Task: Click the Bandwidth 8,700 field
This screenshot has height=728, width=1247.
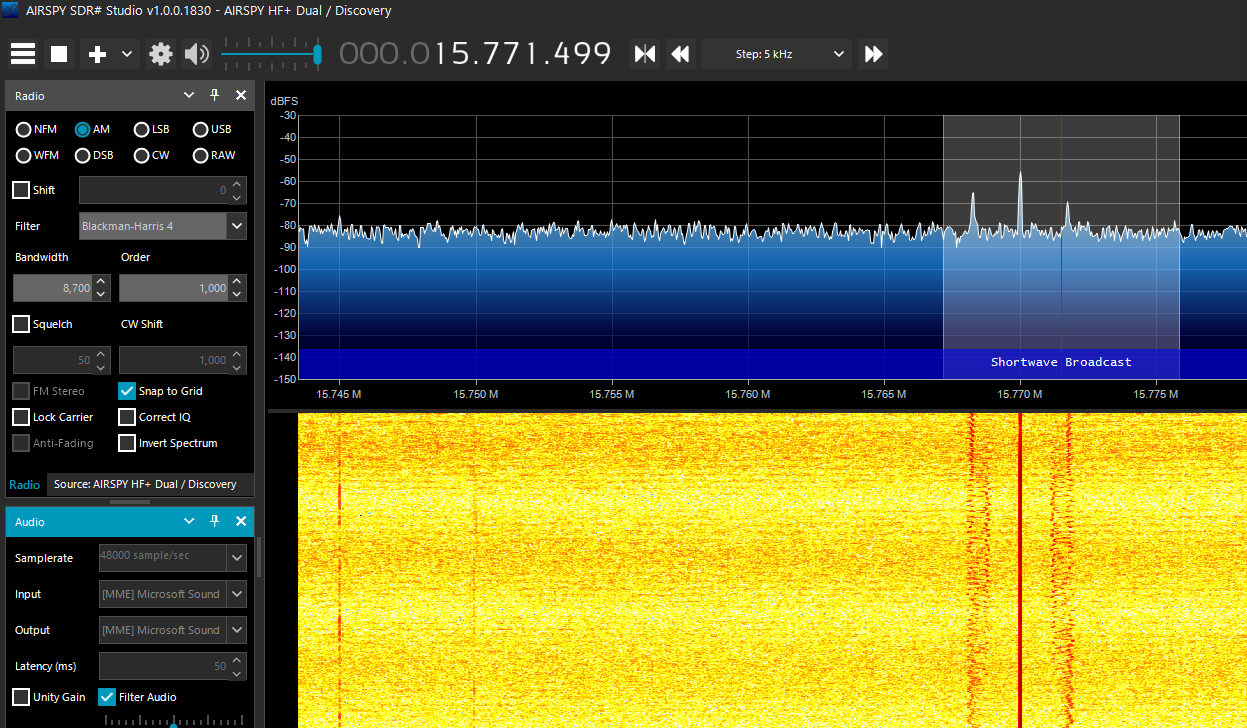Action: (53, 288)
